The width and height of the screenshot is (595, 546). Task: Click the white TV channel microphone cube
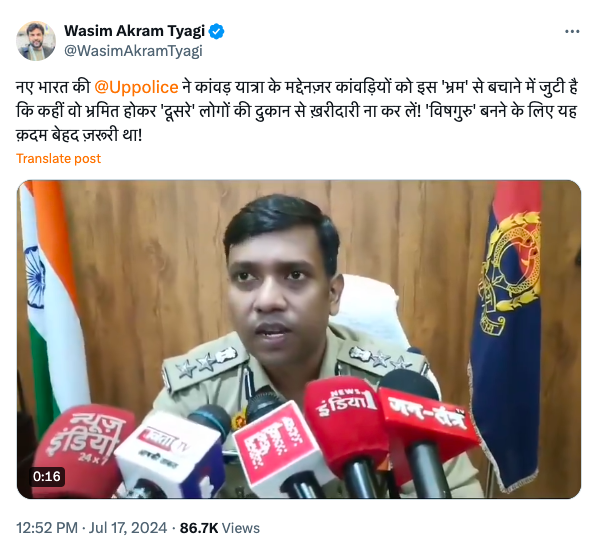(167, 452)
